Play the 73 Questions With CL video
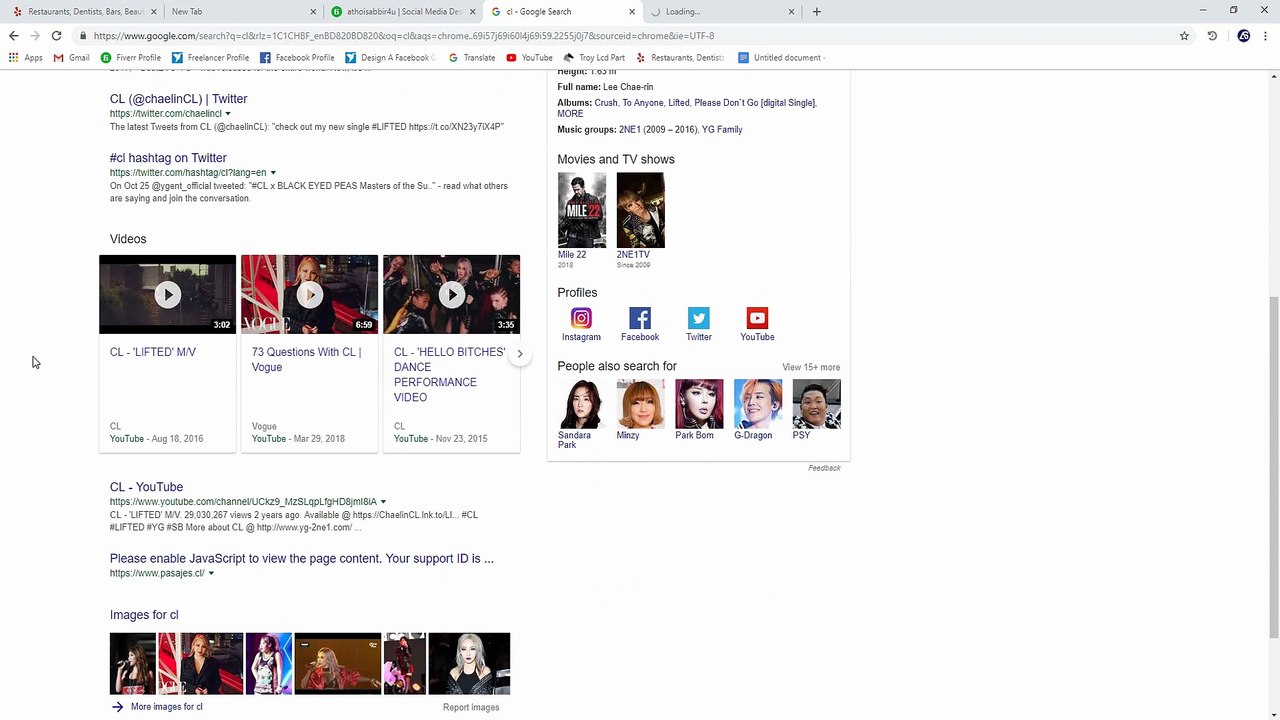 pos(310,294)
